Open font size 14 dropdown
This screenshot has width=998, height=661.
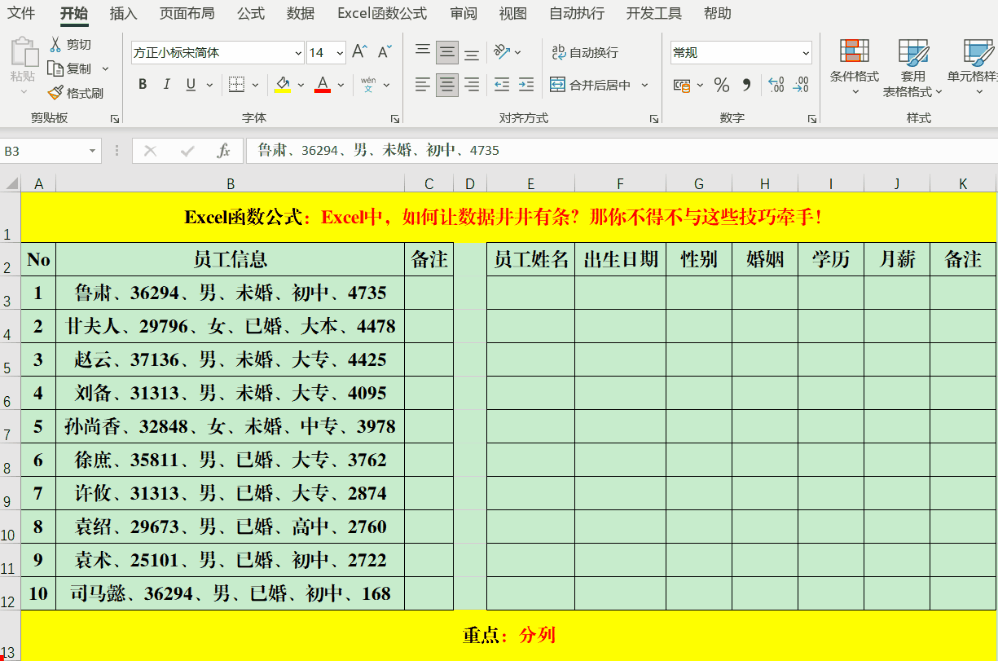coord(340,53)
